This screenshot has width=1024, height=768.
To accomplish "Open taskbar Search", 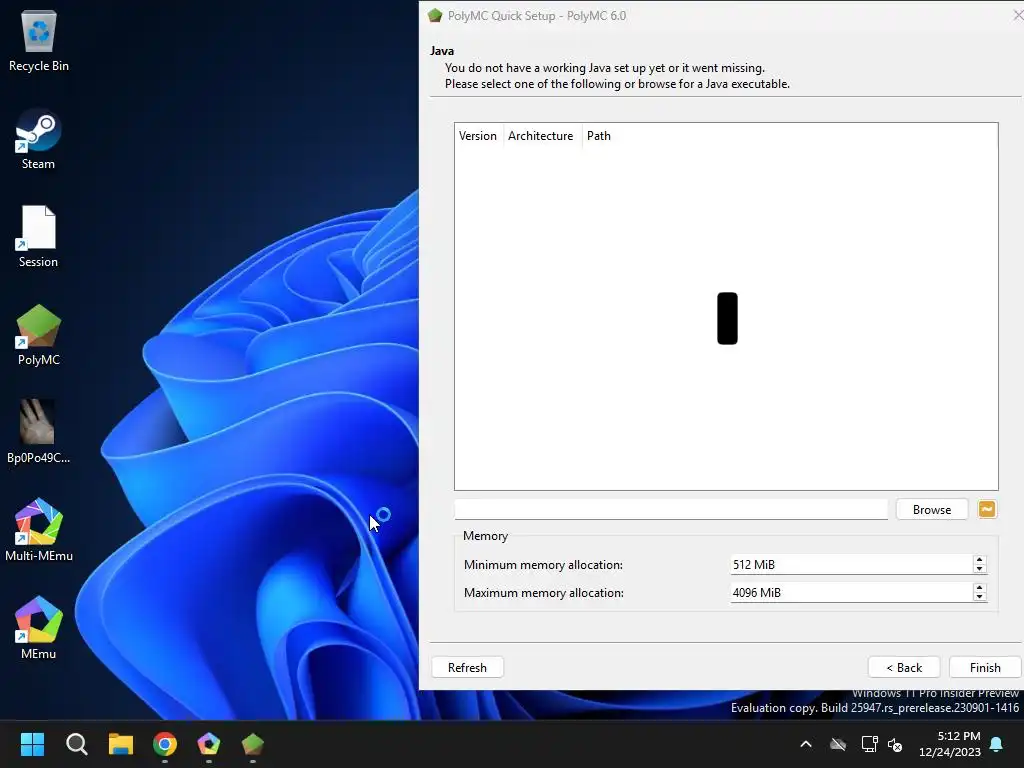I will tap(76, 744).
